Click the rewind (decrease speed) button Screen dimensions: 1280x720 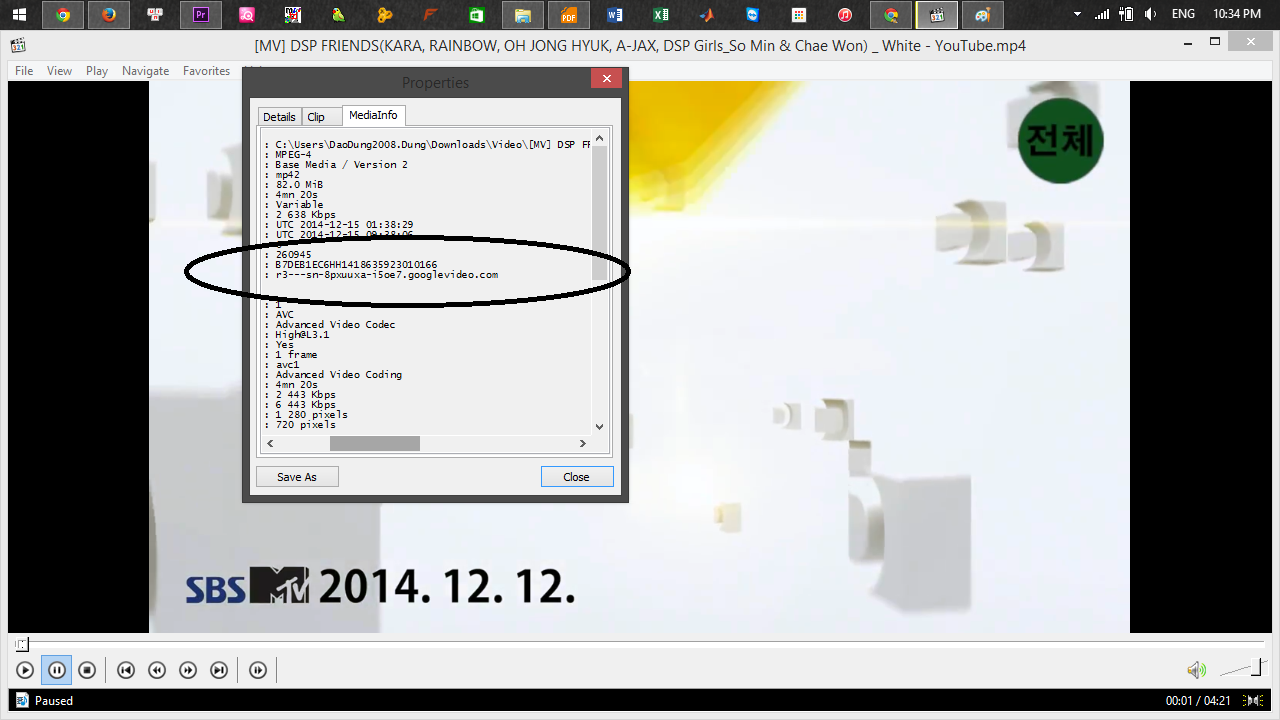(157, 670)
